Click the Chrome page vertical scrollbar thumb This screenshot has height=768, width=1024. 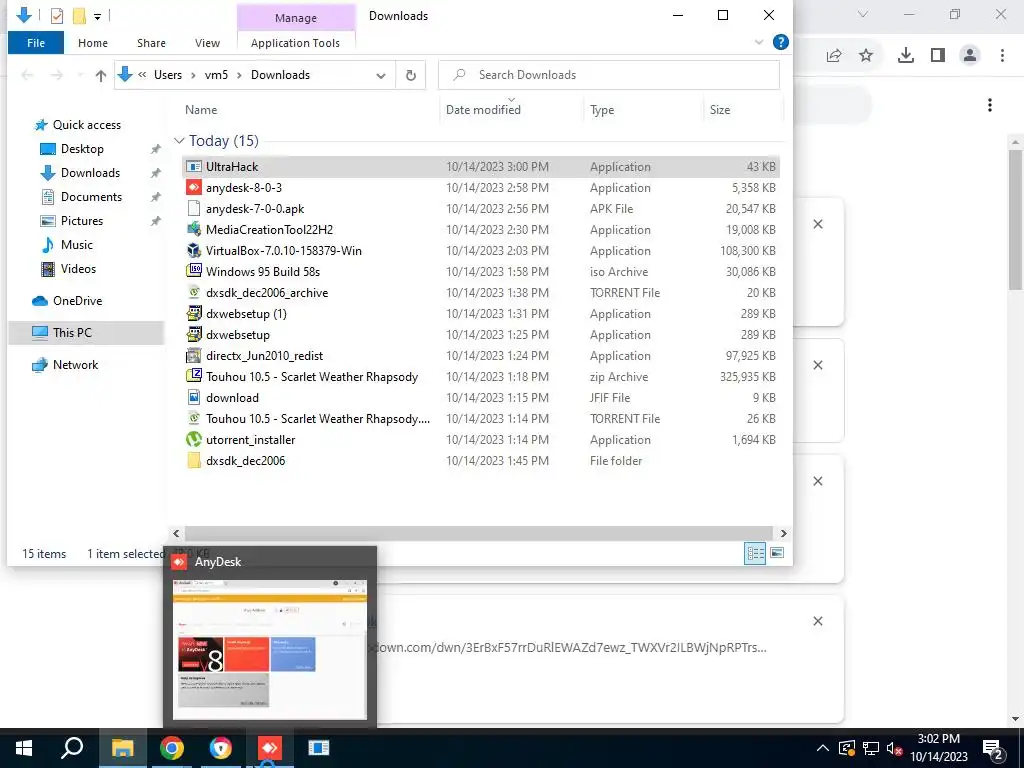1016,220
